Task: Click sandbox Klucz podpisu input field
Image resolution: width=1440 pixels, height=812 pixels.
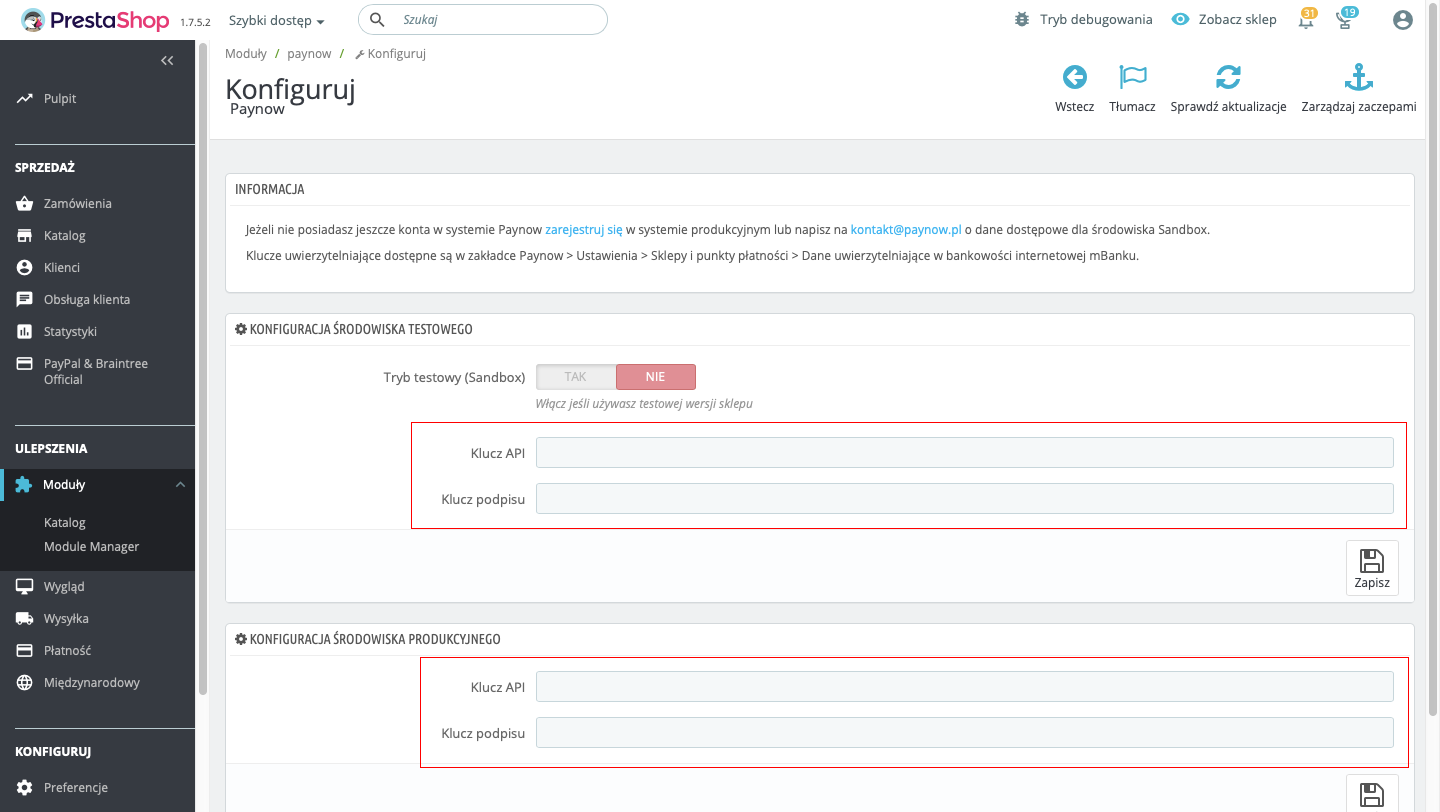Action: (x=965, y=499)
